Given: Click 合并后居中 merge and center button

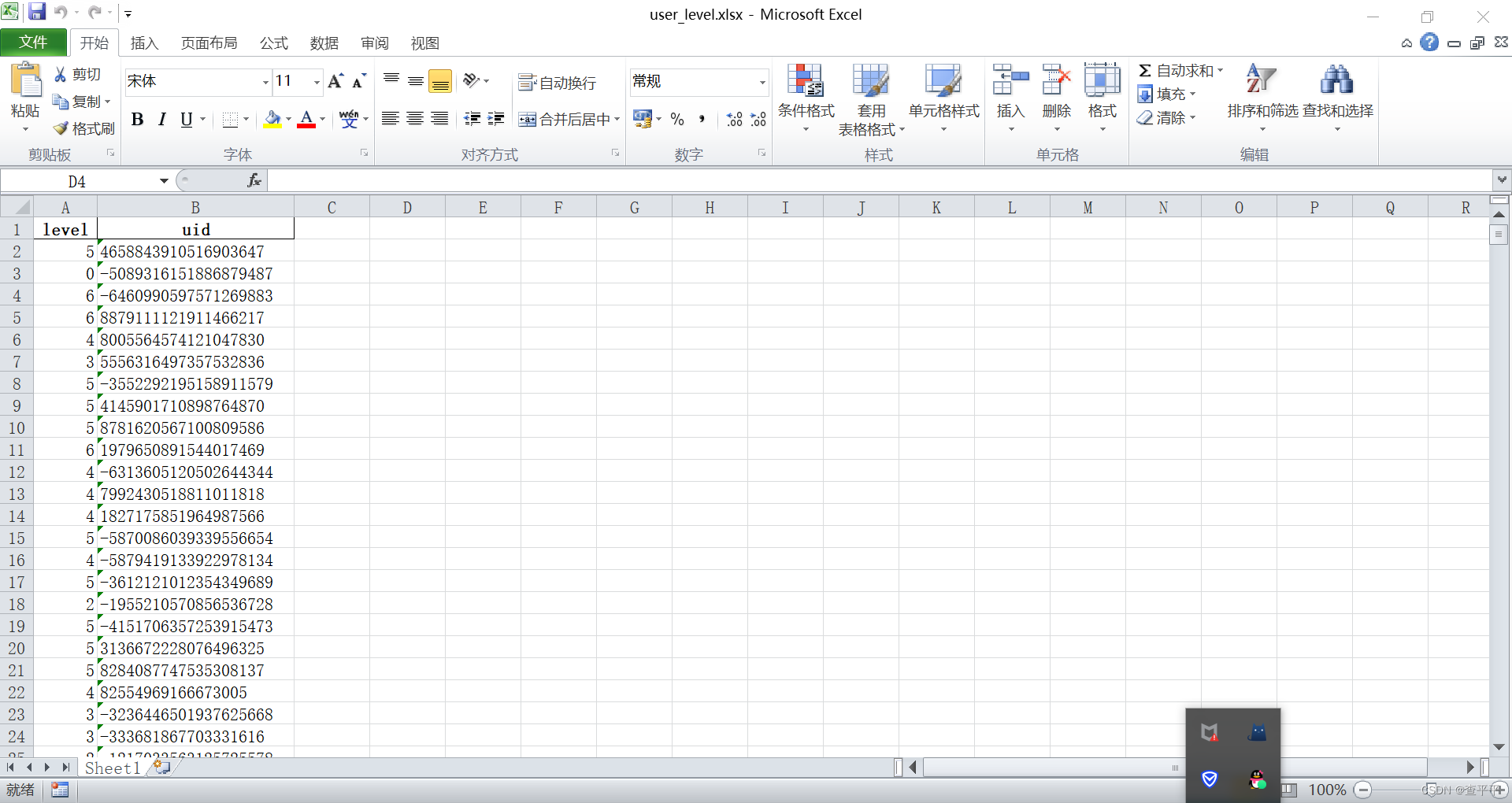Looking at the screenshot, I should click(x=564, y=119).
